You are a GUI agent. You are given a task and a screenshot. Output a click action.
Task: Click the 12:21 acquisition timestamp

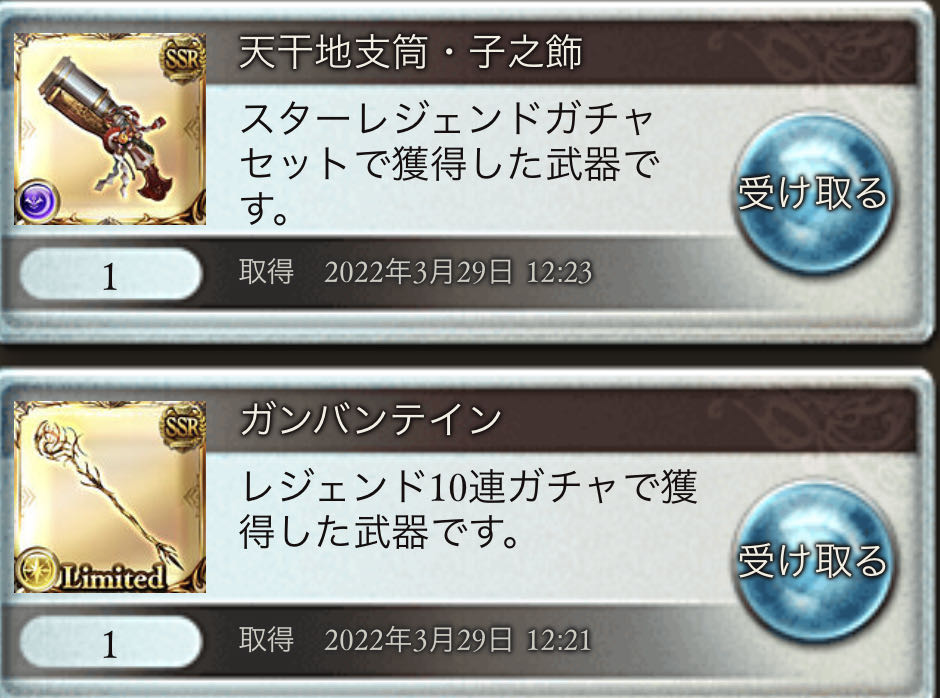tap(458, 640)
